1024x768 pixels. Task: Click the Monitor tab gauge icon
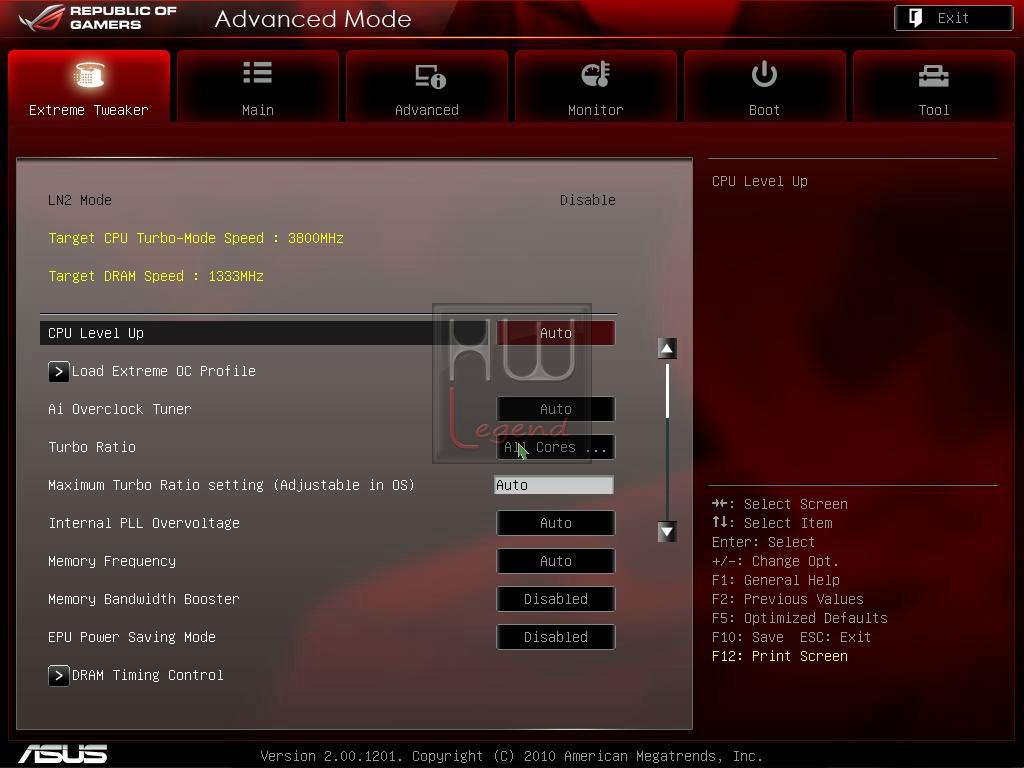pyautogui.click(x=596, y=74)
